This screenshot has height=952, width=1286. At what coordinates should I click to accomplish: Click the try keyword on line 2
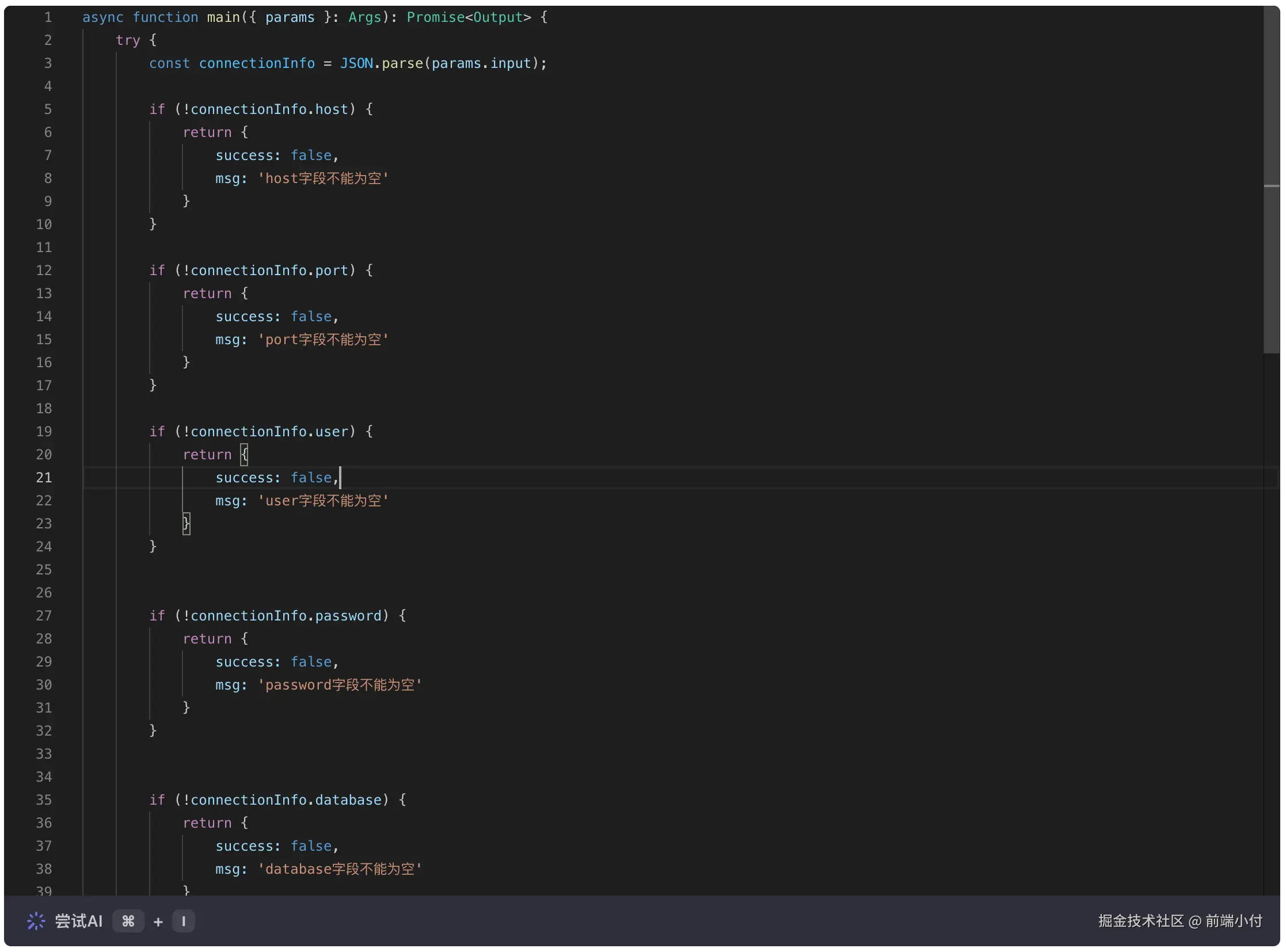[127, 40]
